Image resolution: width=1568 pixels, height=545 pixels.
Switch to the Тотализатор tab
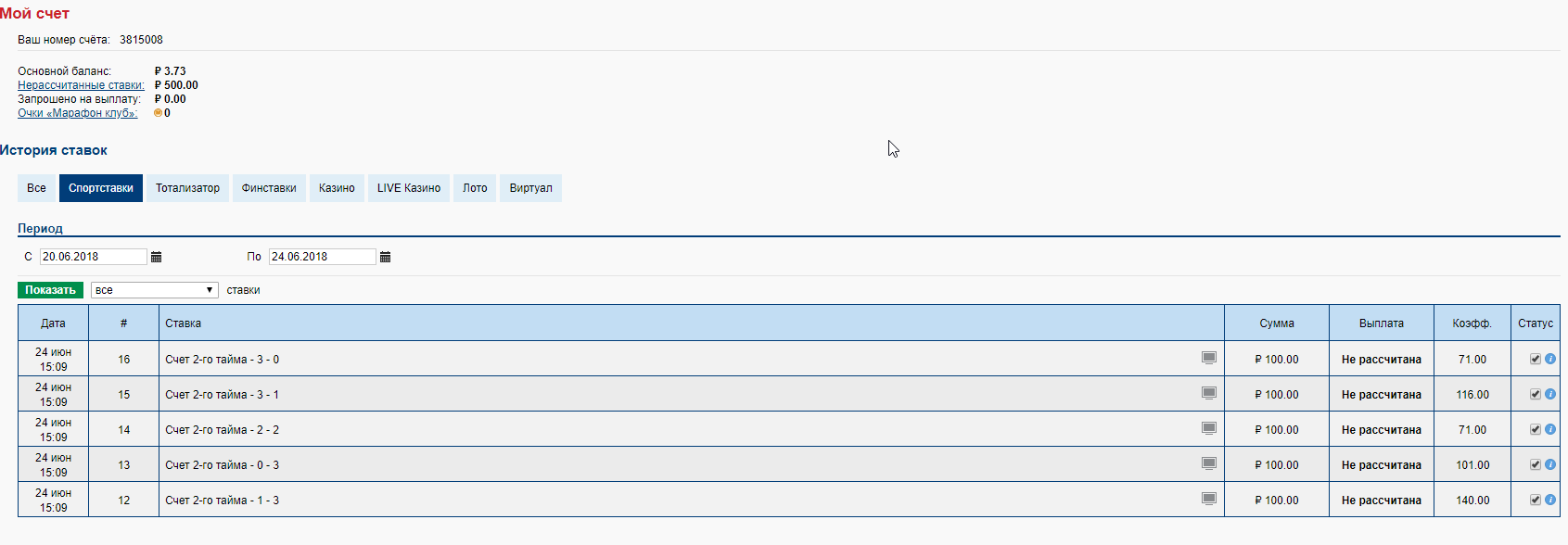pos(187,188)
